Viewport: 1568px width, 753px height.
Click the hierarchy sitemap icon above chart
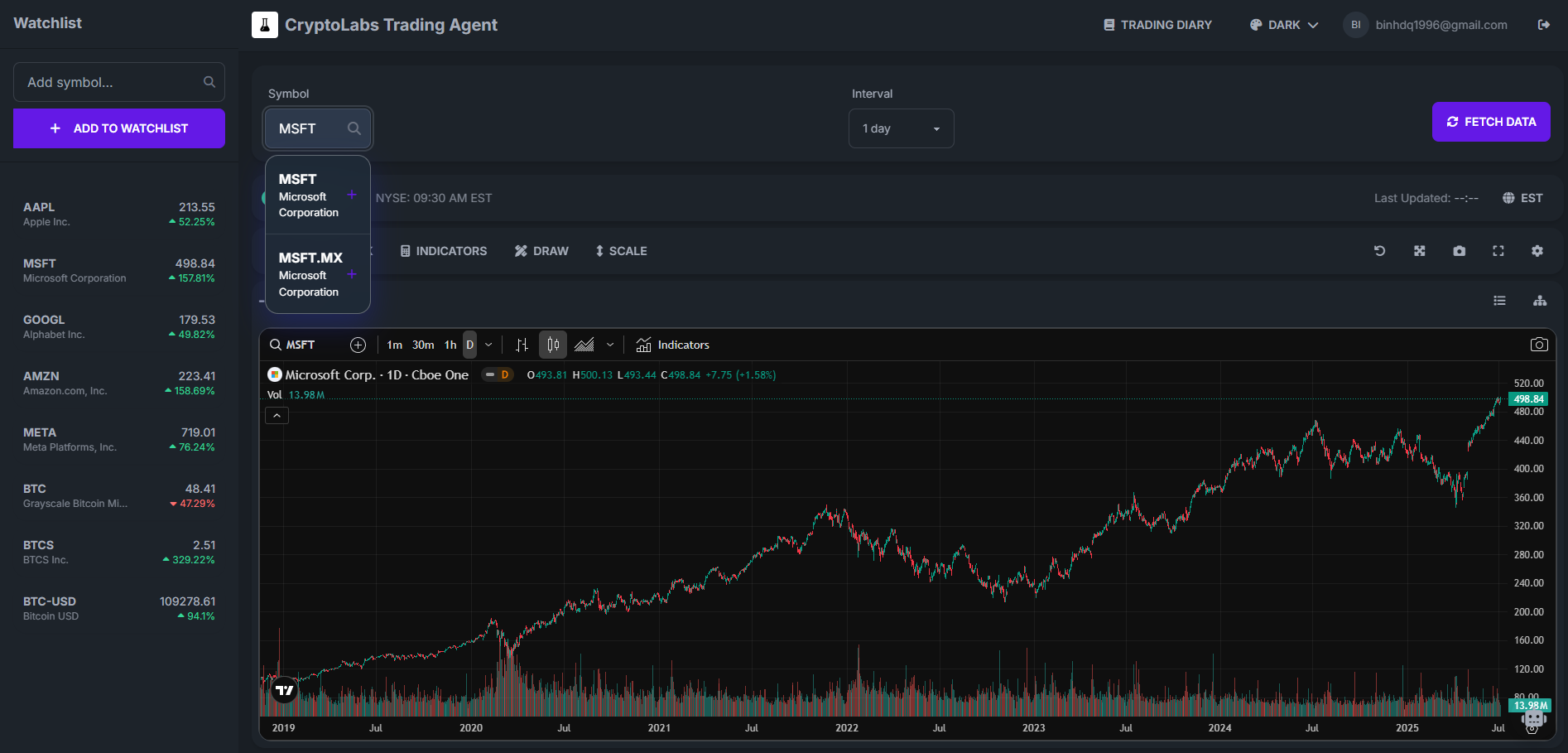click(x=1540, y=301)
